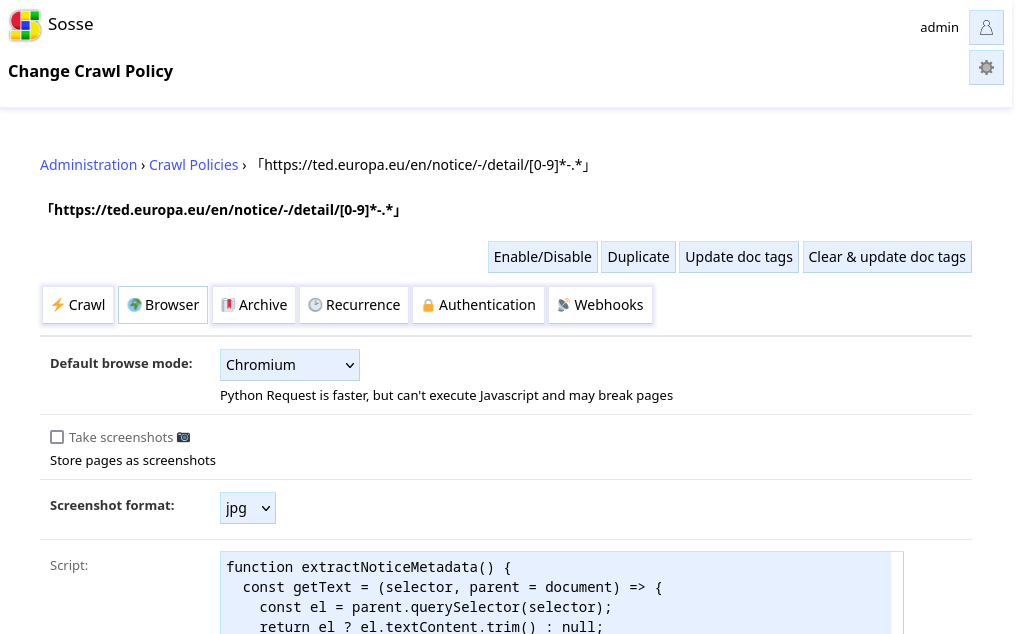This screenshot has width=1024, height=634.
Task: Go to the Administration breadcrumb link
Action: pyautogui.click(x=89, y=165)
